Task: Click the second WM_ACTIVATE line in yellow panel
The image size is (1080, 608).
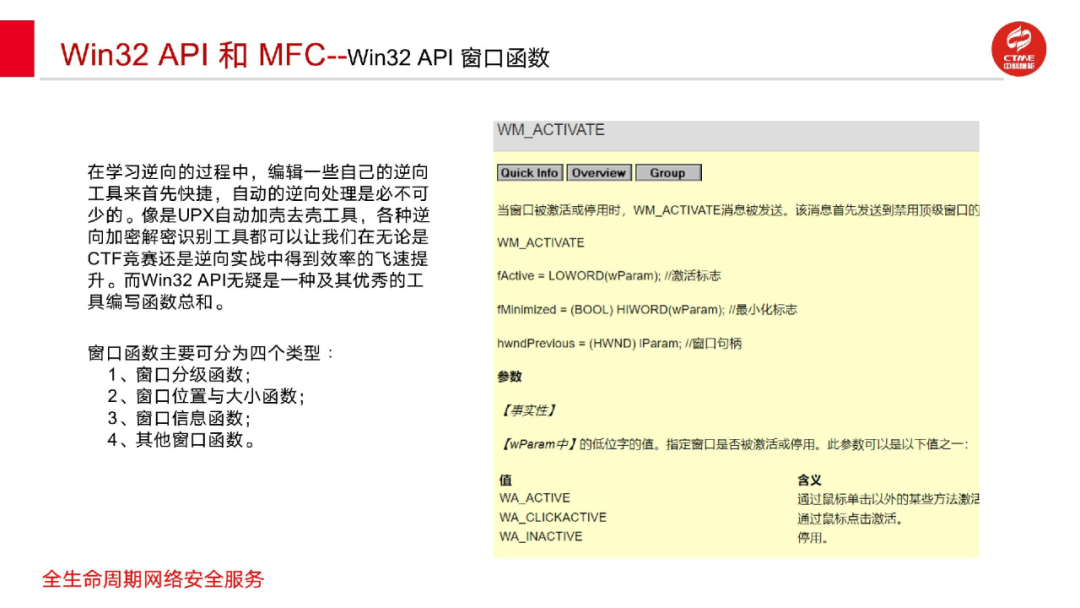Action: (541, 243)
